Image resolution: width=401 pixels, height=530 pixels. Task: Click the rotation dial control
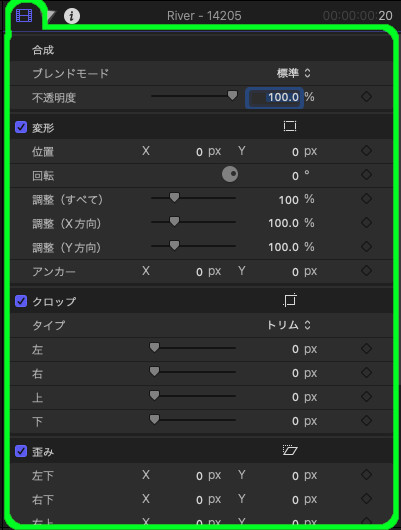tap(230, 174)
